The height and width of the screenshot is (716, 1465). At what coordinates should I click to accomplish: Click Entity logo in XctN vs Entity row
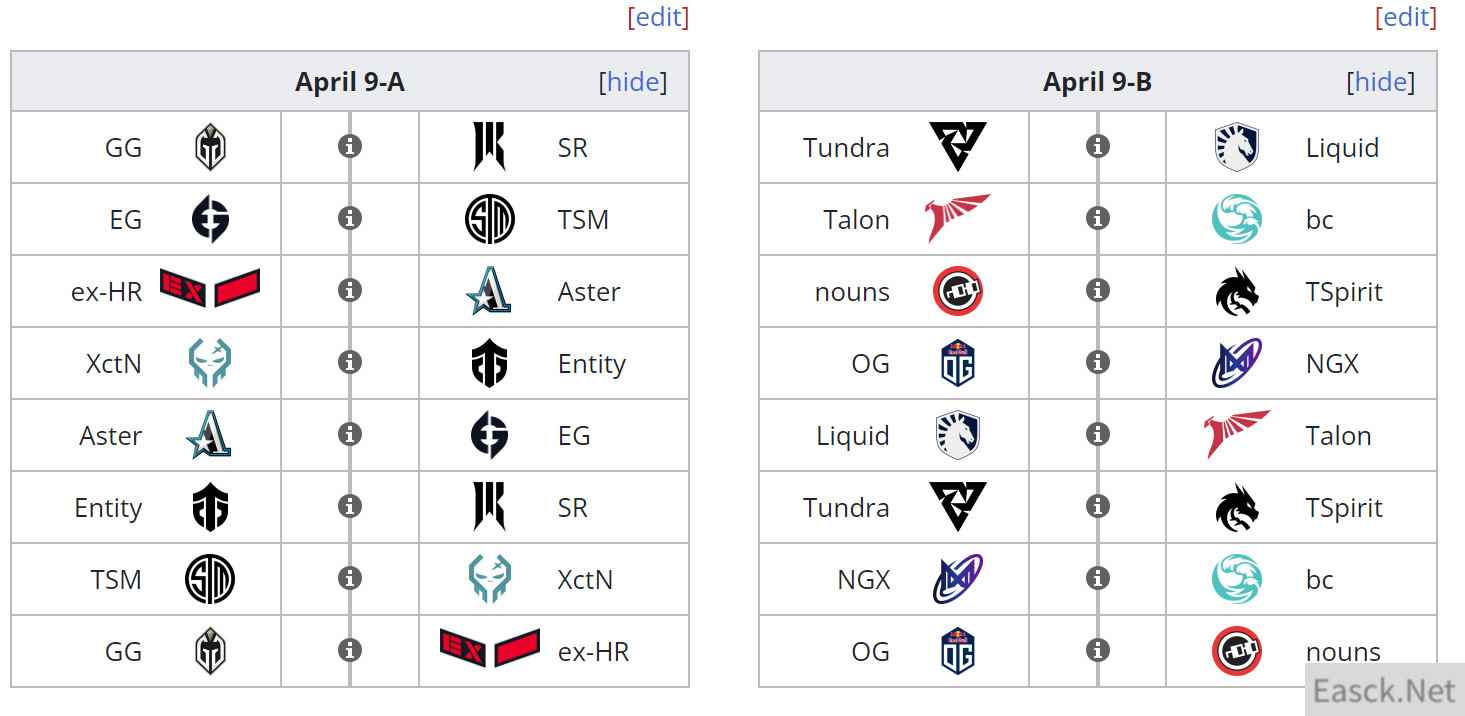[489, 363]
